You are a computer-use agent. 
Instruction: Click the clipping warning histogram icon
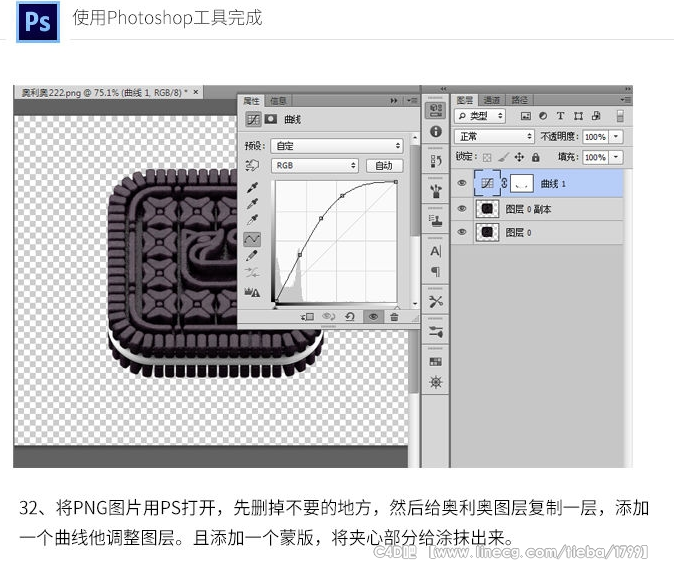click(252, 293)
